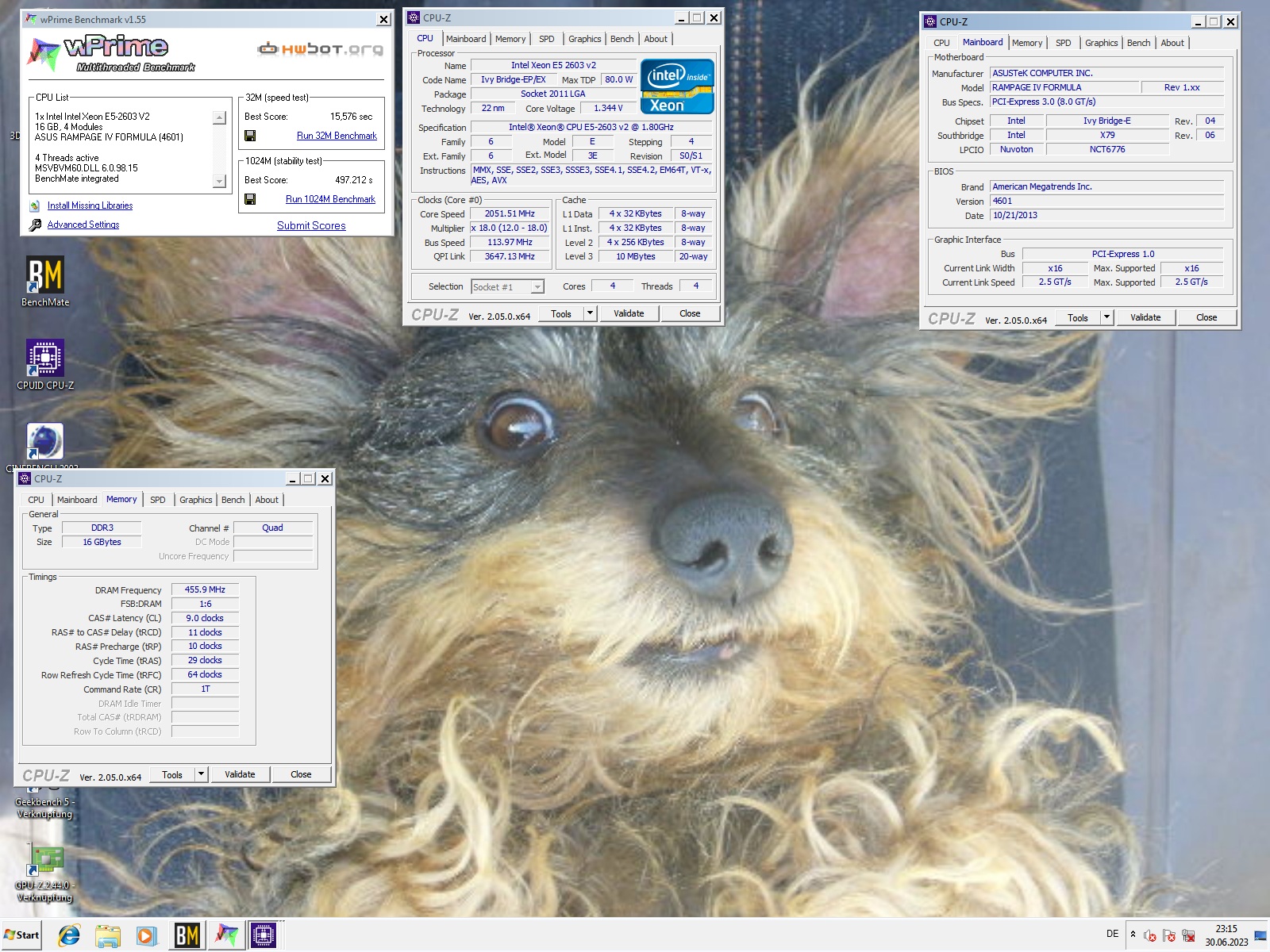This screenshot has width=1270, height=952.
Task: Switch to CPU-Z on the taskbar
Action: tap(264, 935)
